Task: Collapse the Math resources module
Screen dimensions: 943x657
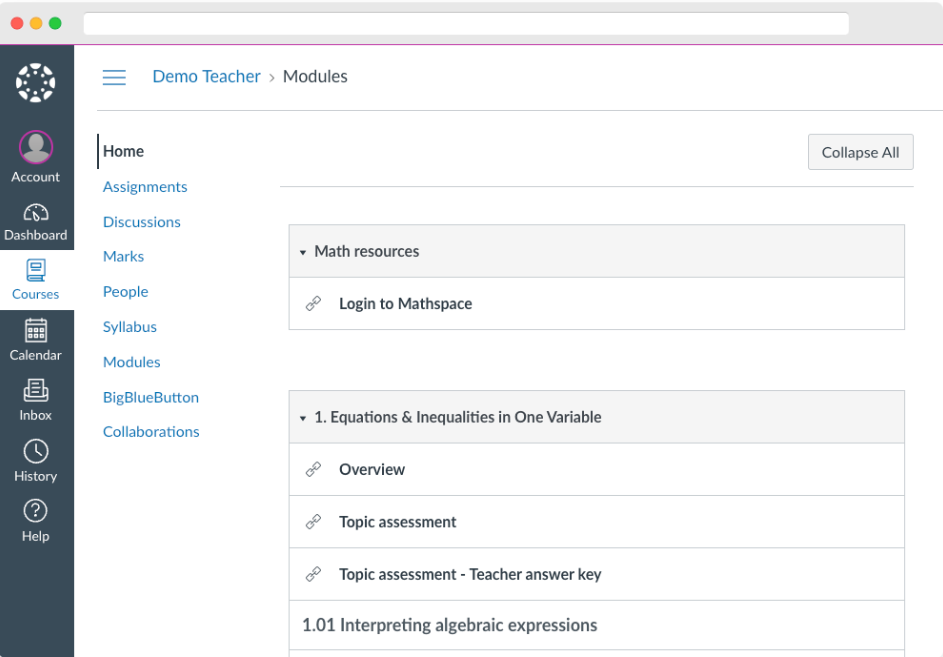Action: coord(303,252)
